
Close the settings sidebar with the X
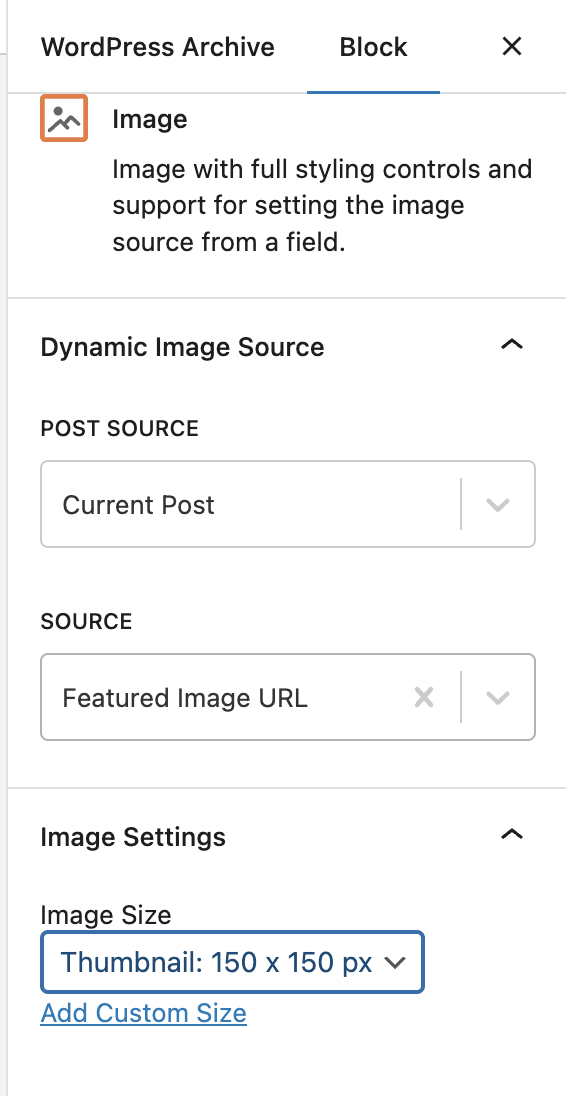(512, 47)
